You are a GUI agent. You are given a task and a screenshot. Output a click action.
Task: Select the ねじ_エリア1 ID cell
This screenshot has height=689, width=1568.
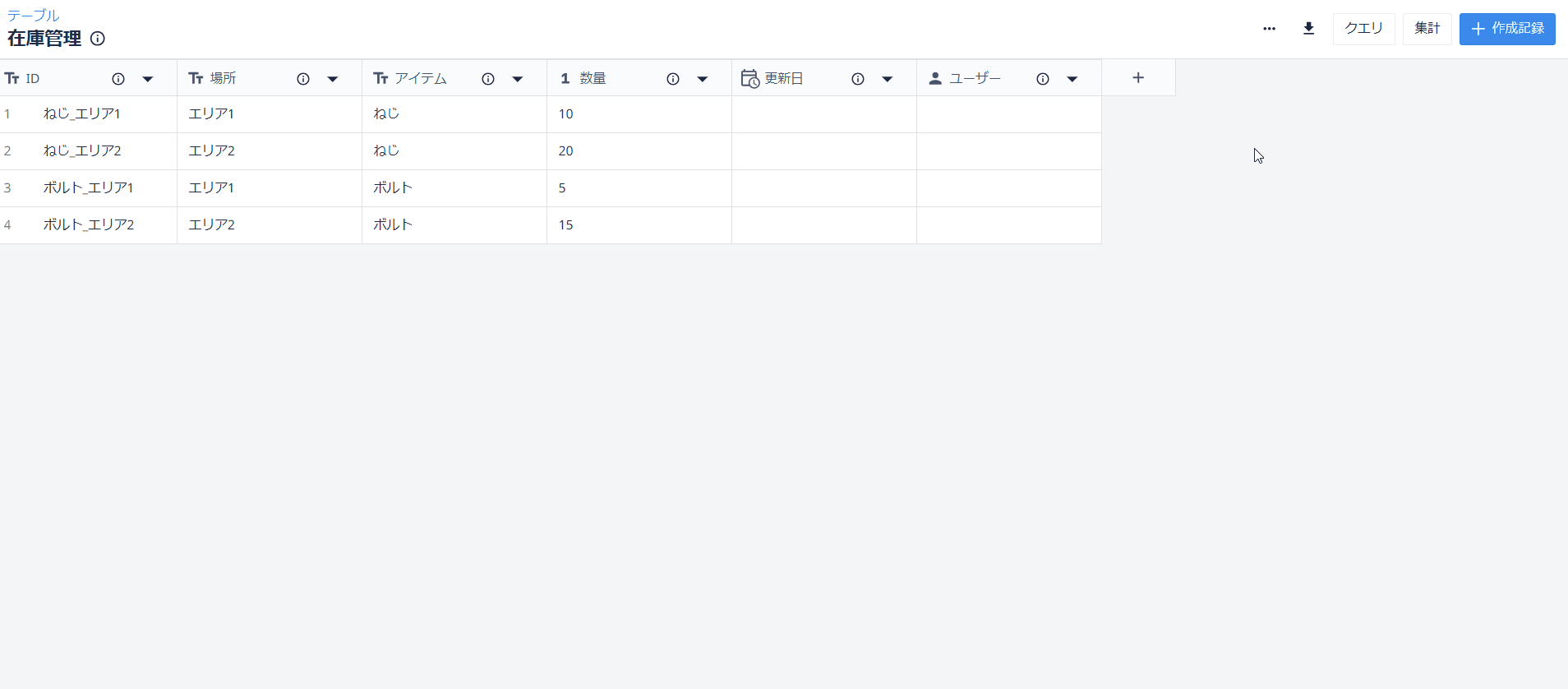click(x=88, y=114)
